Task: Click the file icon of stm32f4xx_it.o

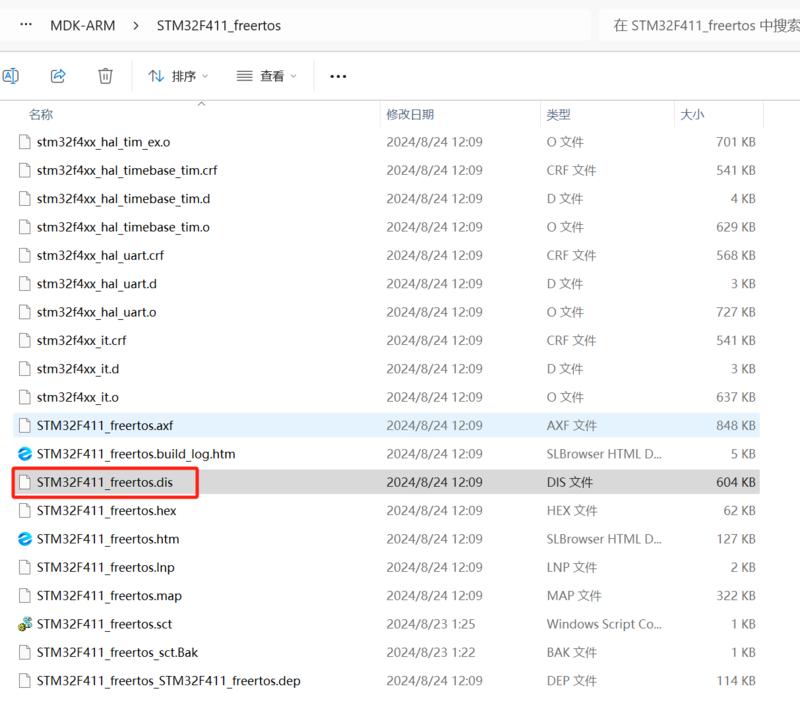Action: 24,397
